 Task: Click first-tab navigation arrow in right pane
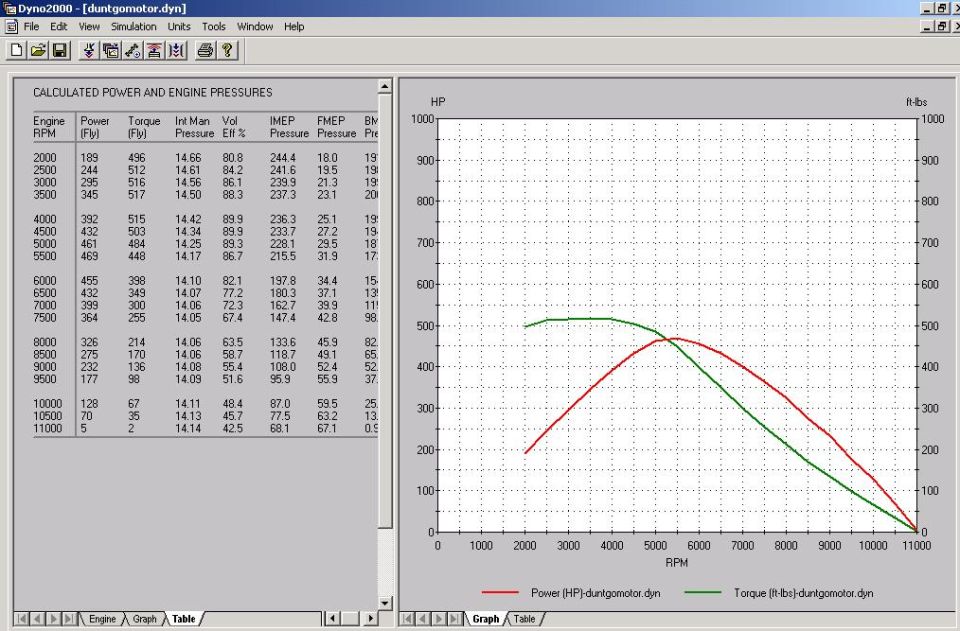[407, 619]
